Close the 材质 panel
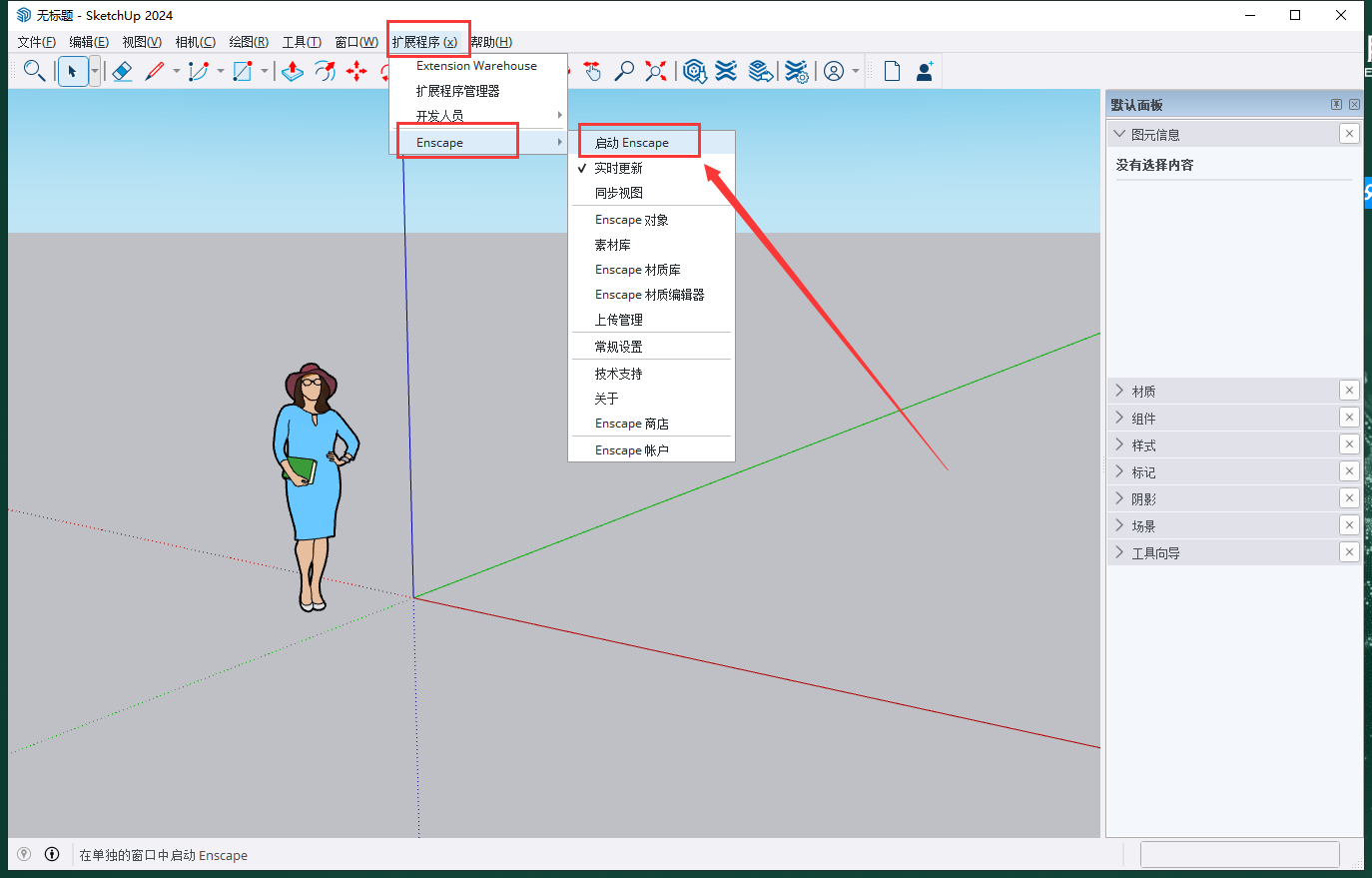1372x878 pixels. pos(1349,391)
